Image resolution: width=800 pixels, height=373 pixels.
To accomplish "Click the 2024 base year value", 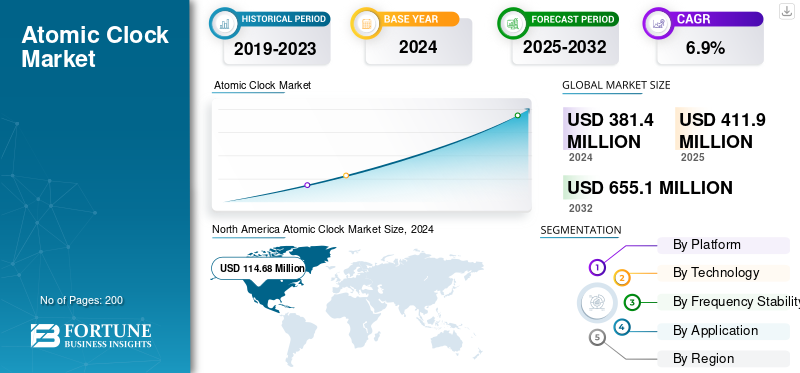I will click(418, 47).
